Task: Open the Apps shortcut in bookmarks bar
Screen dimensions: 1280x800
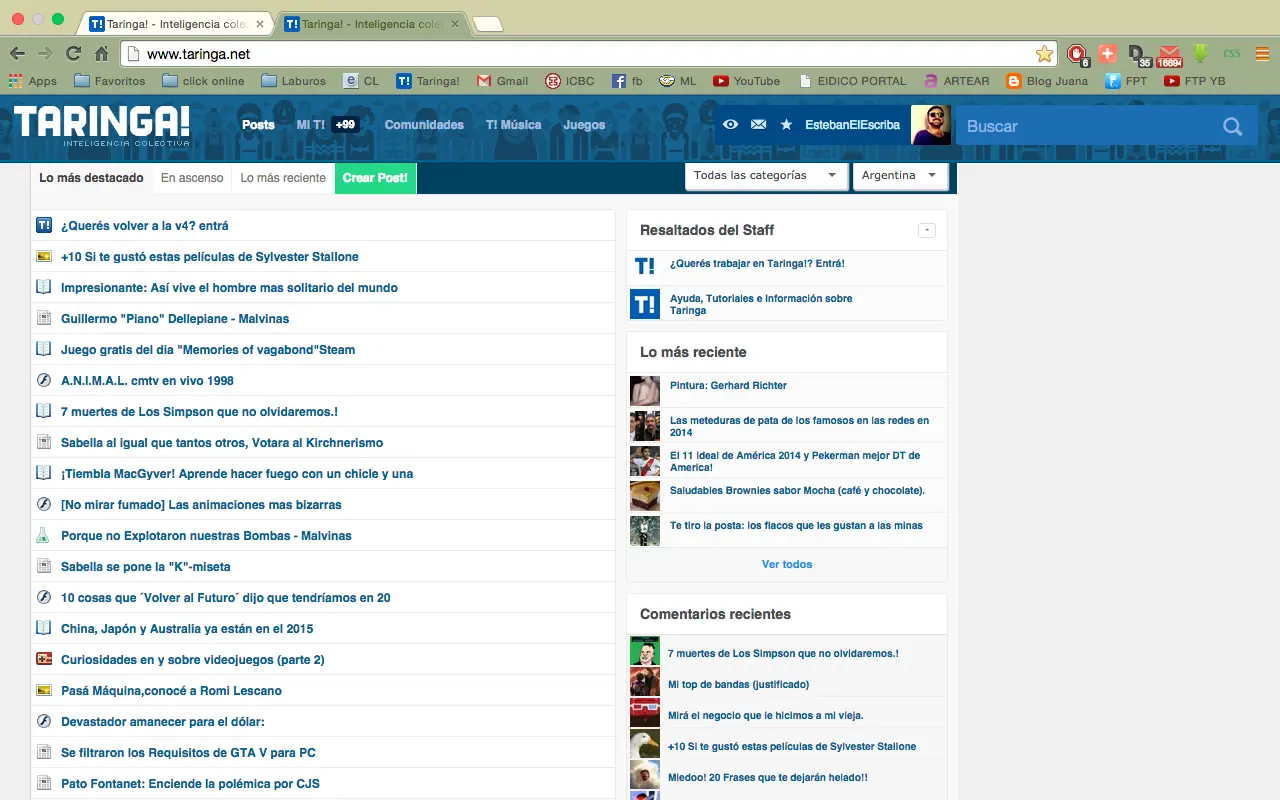Action: [32, 81]
